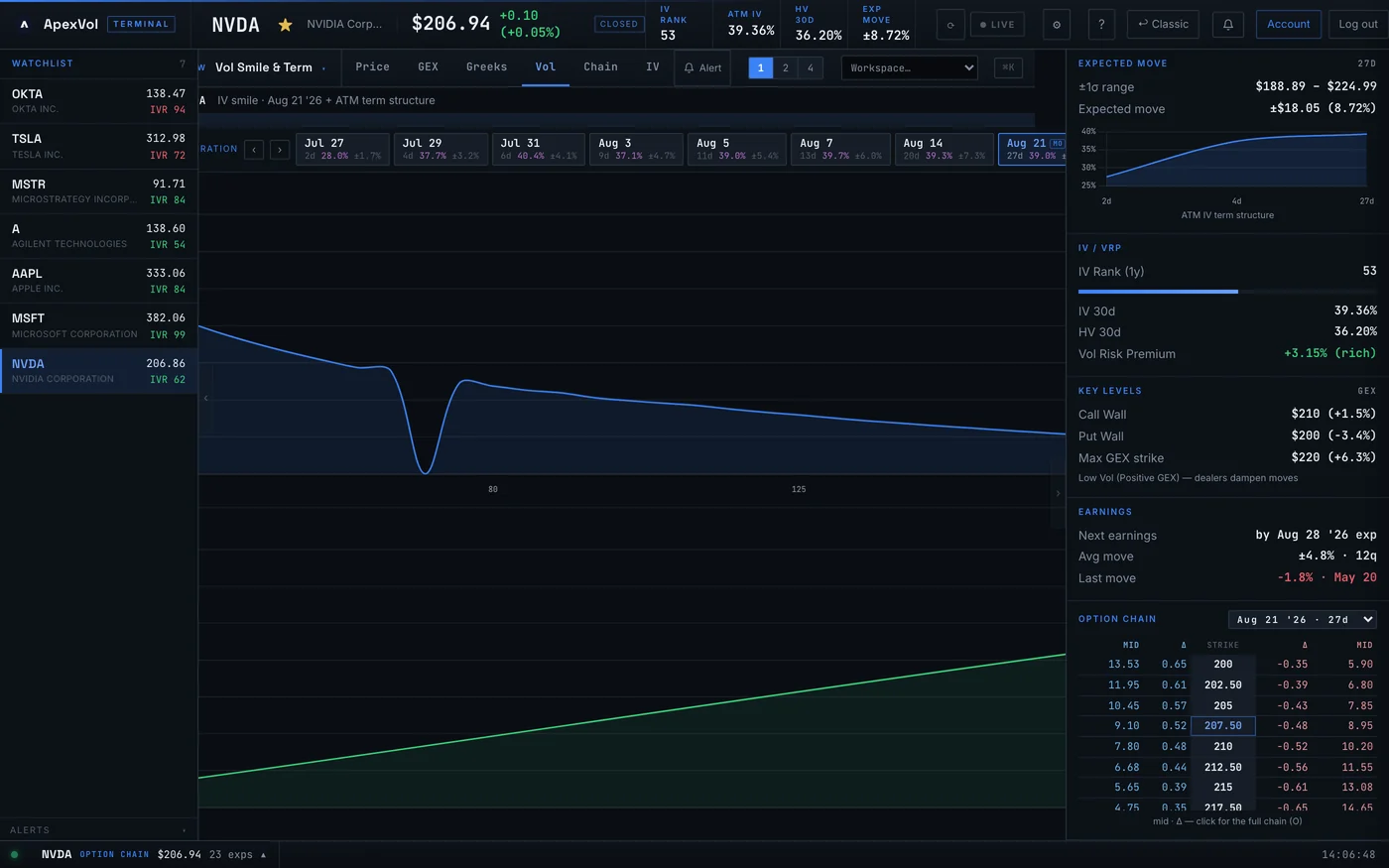Open the GEX tab
1389x868 pixels.
[429, 67]
